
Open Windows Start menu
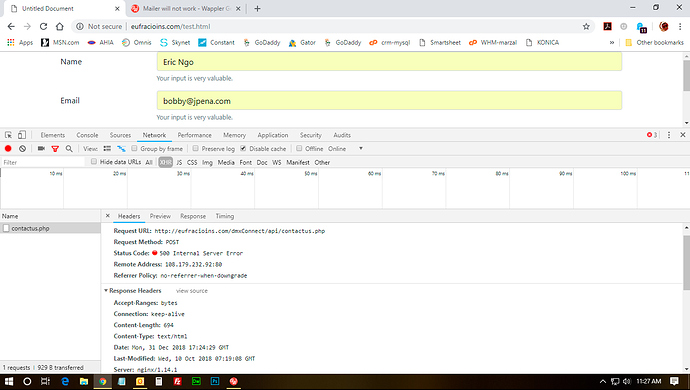9,381
